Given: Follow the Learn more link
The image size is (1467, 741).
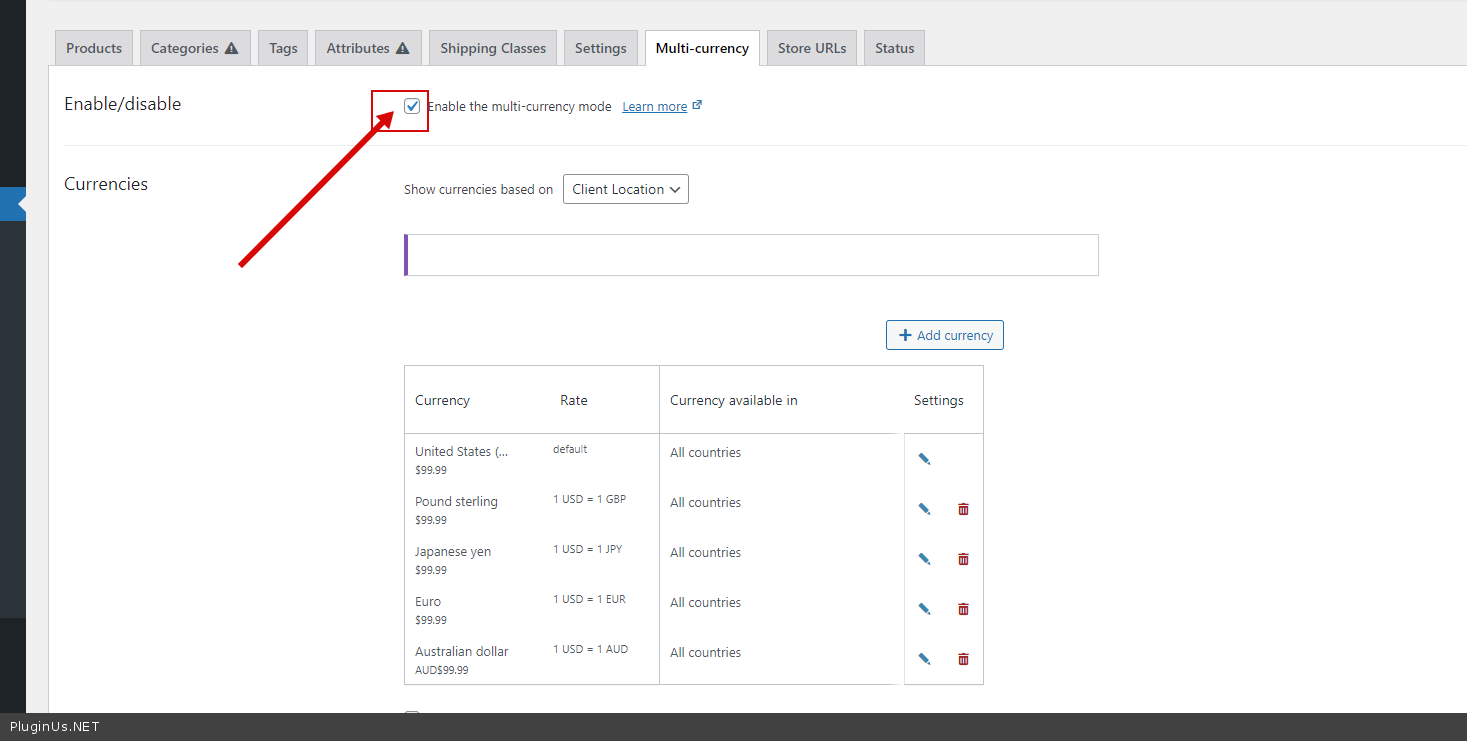Looking at the screenshot, I should tap(655, 107).
